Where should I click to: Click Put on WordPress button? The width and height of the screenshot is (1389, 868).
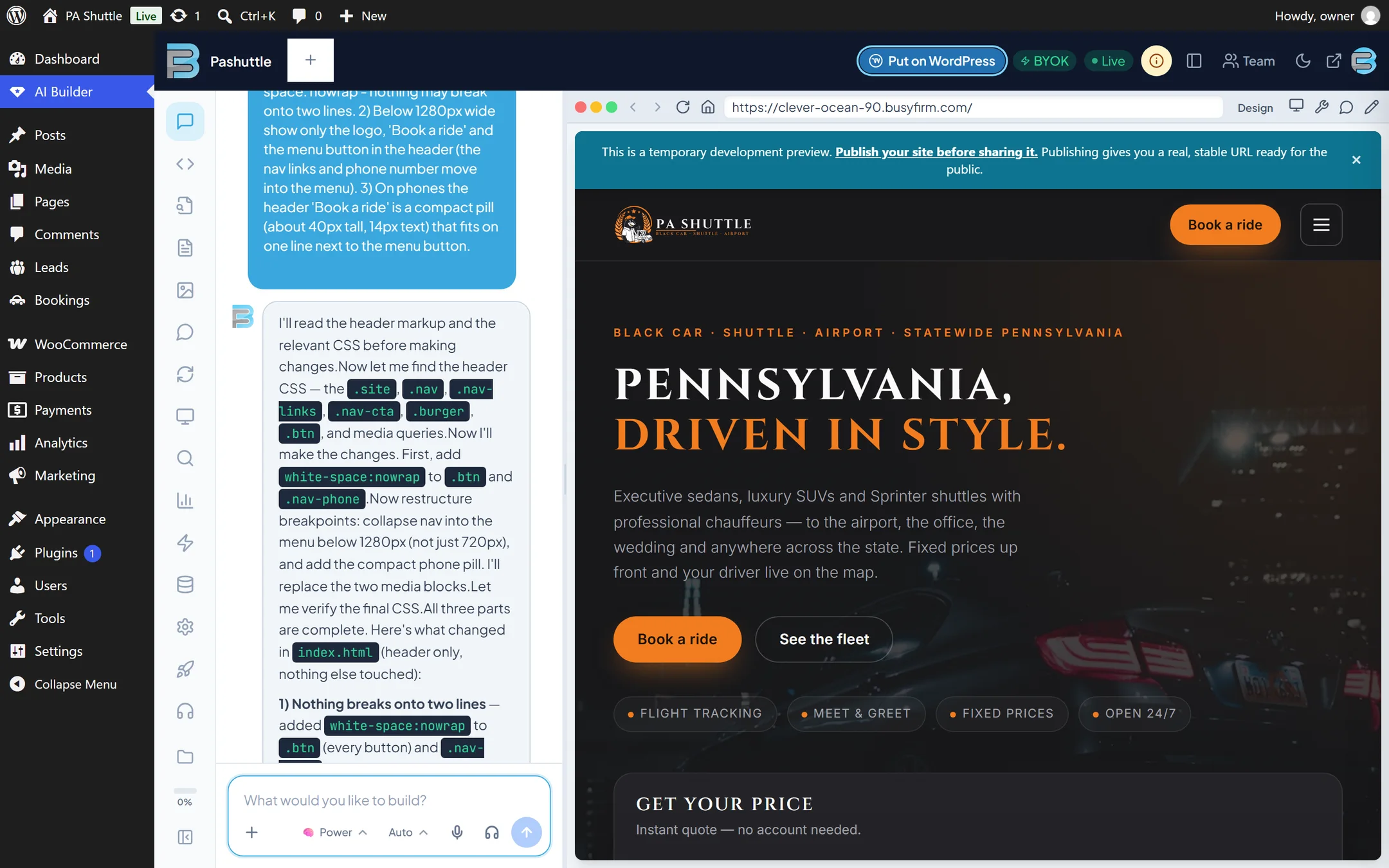pos(932,61)
